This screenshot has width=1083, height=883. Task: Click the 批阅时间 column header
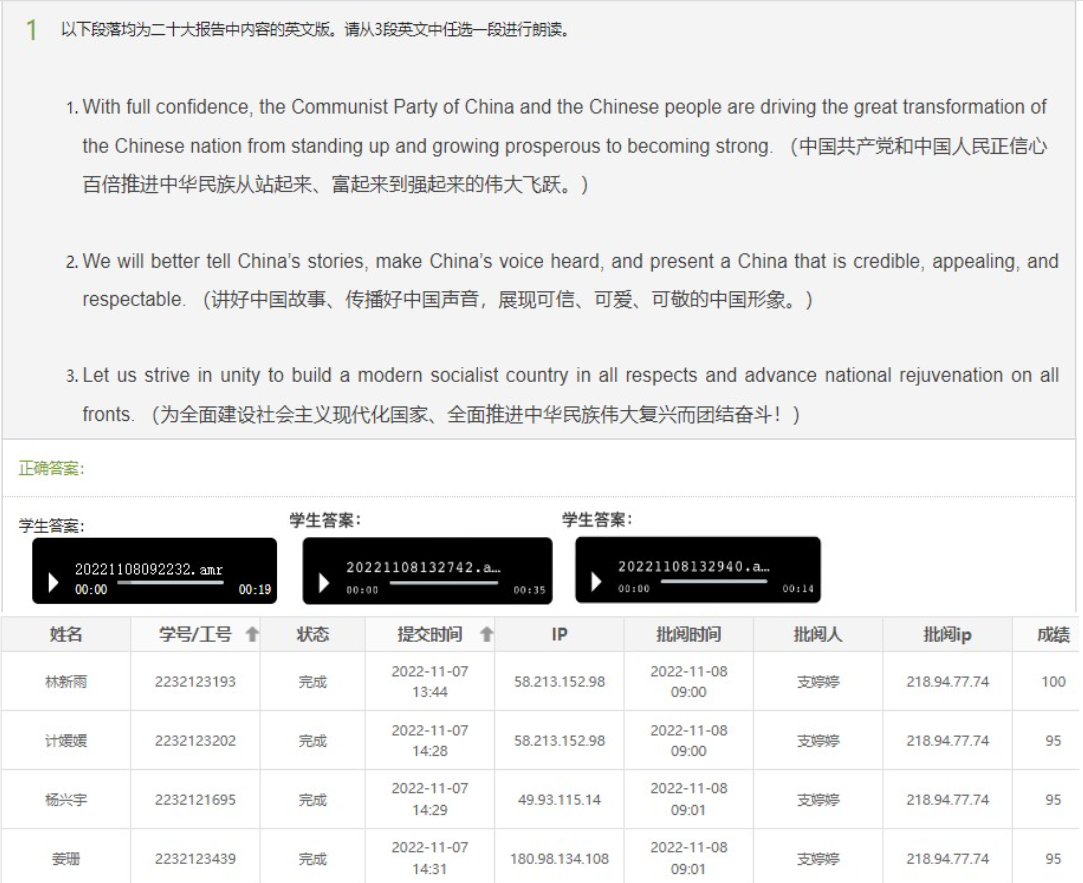(x=688, y=634)
